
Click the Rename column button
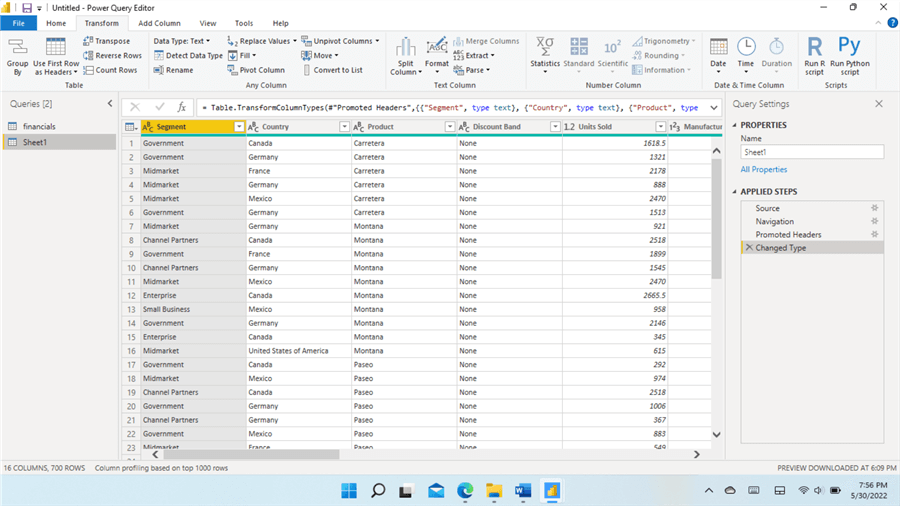coord(173,69)
